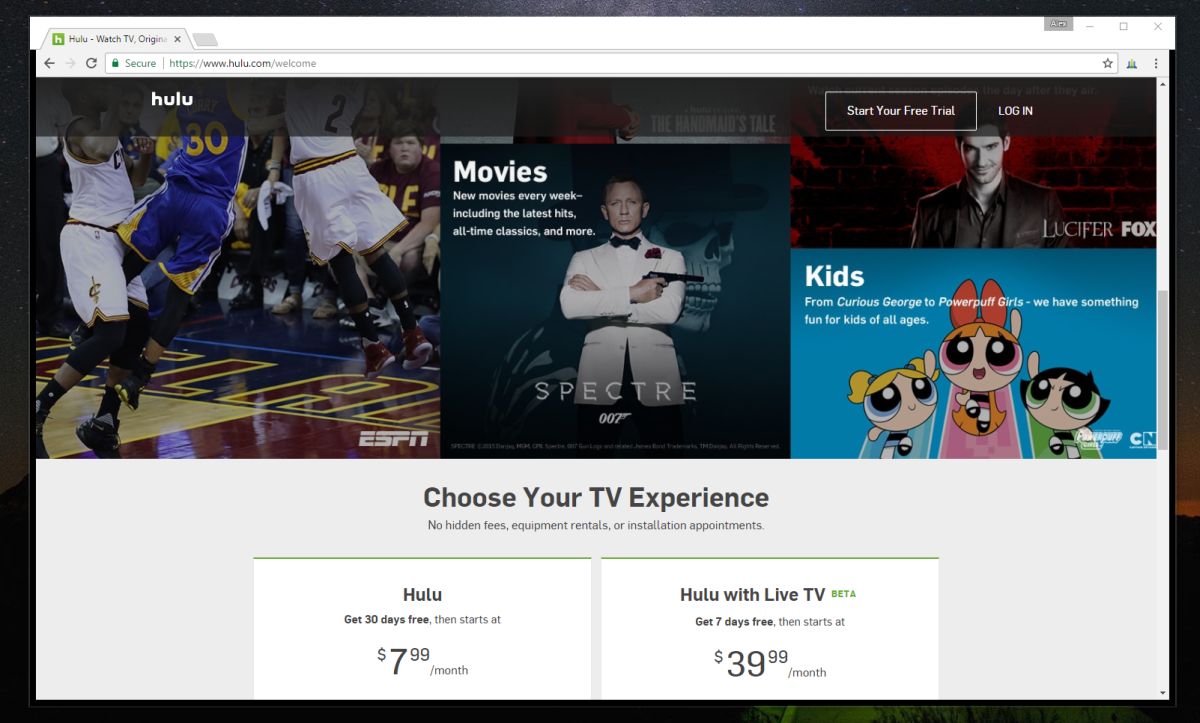Open the Kids Powerpuff Girls tile
1200x723 pixels.
pos(973,354)
